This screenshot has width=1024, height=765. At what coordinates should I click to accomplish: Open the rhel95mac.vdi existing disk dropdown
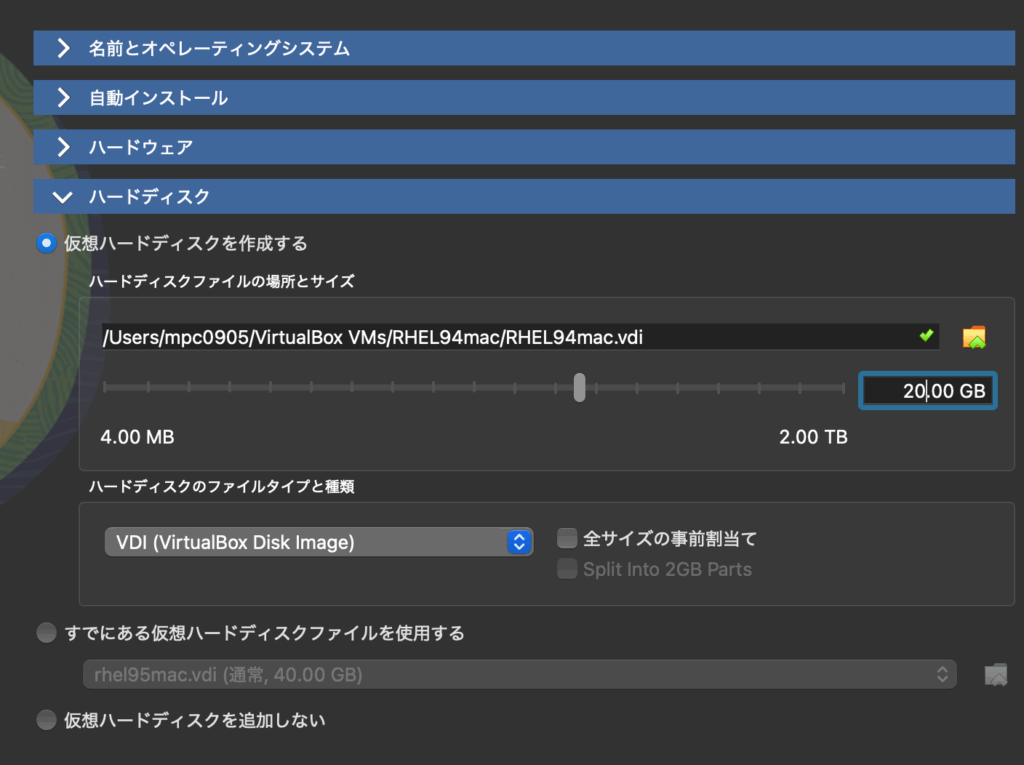pos(519,675)
